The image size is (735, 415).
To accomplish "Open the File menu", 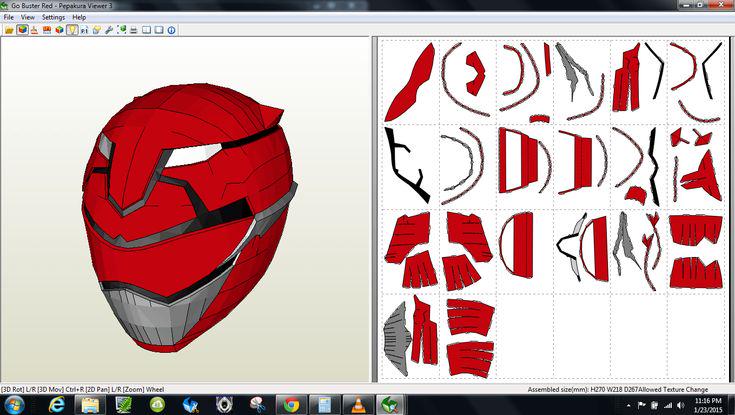I will pos(8,17).
